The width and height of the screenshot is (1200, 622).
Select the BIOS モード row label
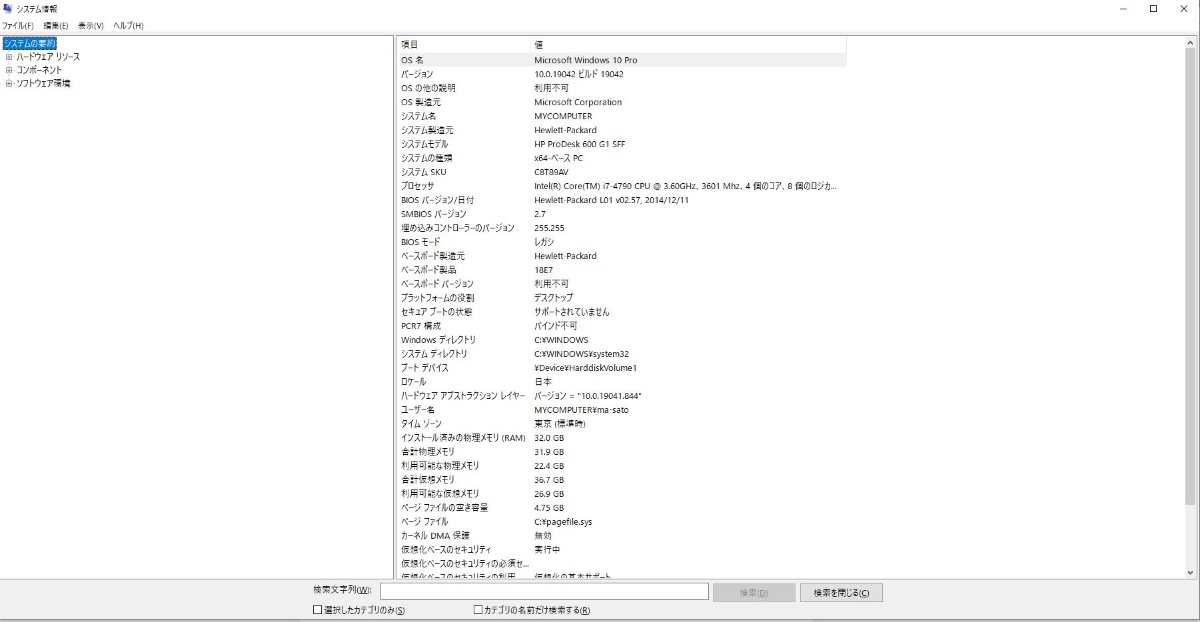(421, 242)
